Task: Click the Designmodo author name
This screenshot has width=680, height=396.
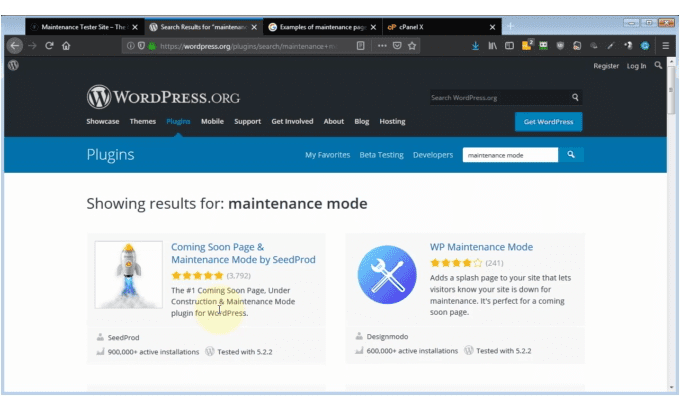Action: coord(387,337)
